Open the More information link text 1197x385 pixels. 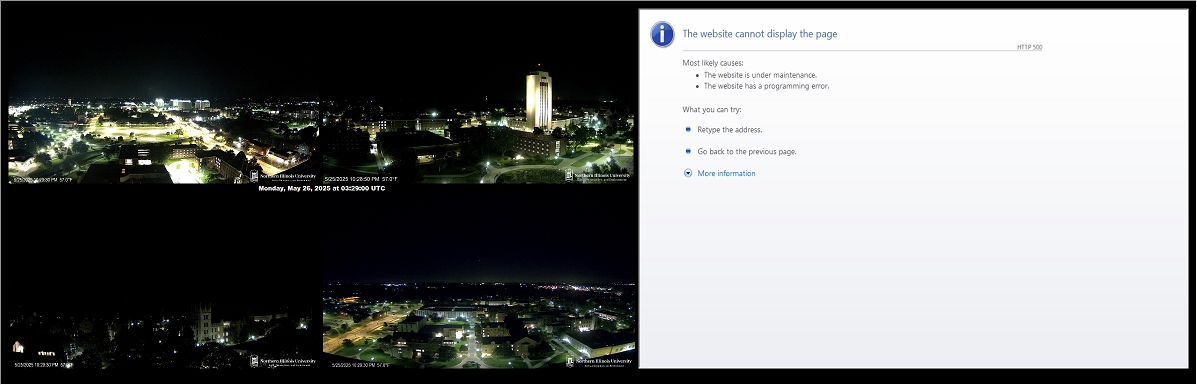click(x=726, y=173)
